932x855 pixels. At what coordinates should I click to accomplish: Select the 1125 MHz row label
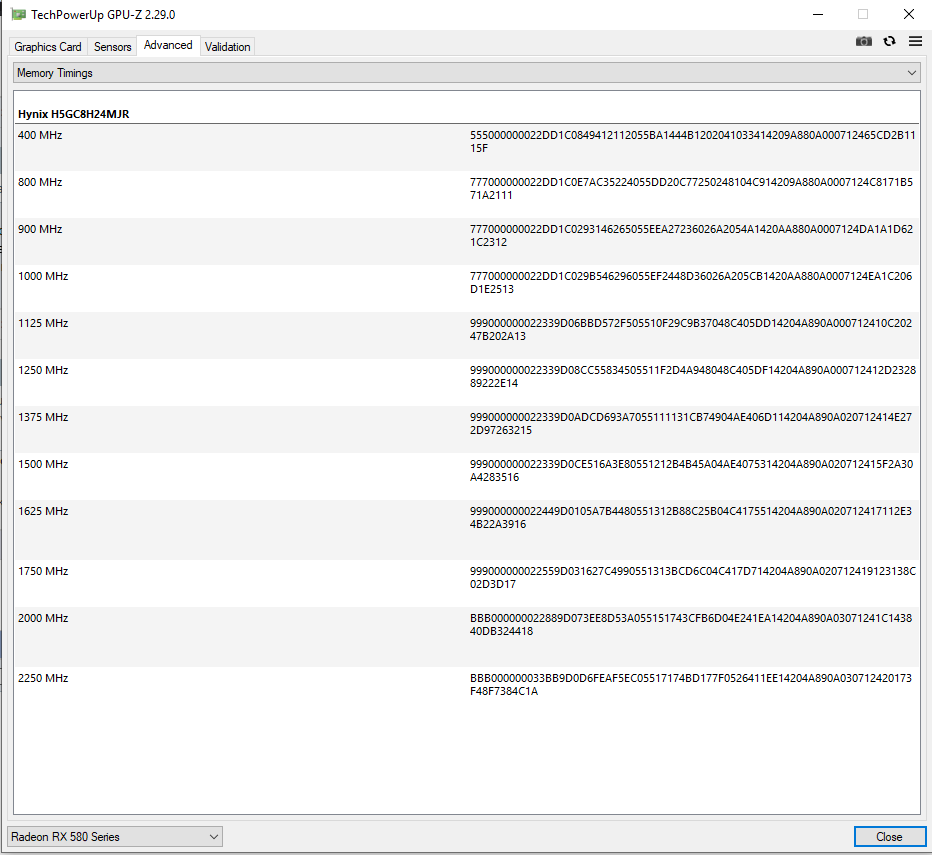pyautogui.click(x=43, y=323)
